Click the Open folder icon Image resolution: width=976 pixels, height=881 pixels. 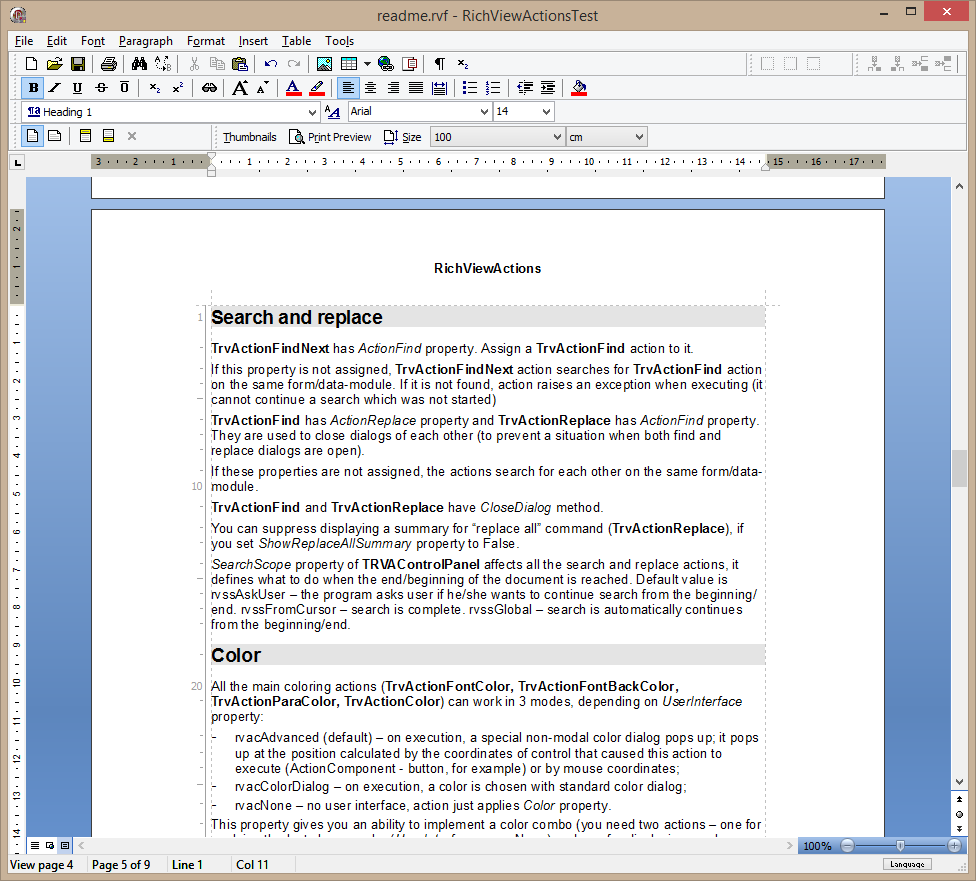(54, 64)
